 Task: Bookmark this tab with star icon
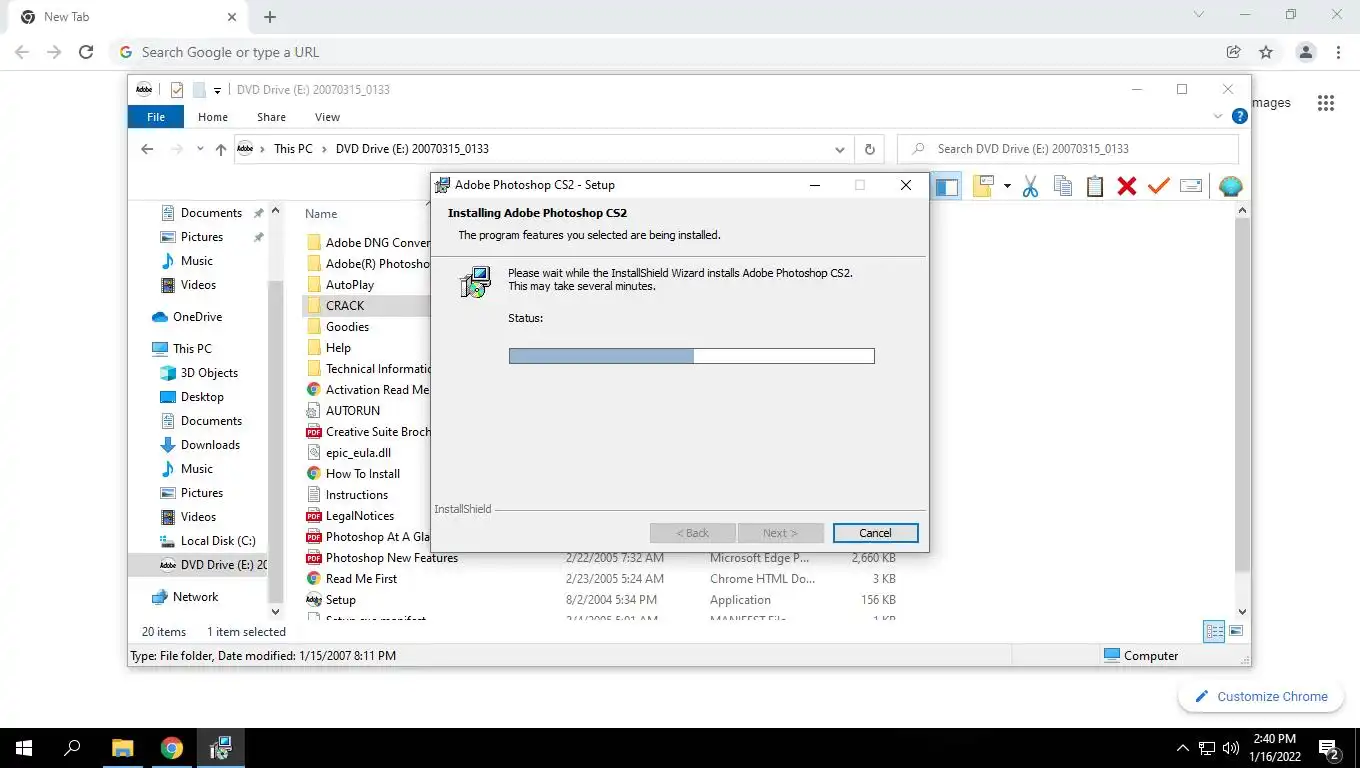pyautogui.click(x=1266, y=52)
